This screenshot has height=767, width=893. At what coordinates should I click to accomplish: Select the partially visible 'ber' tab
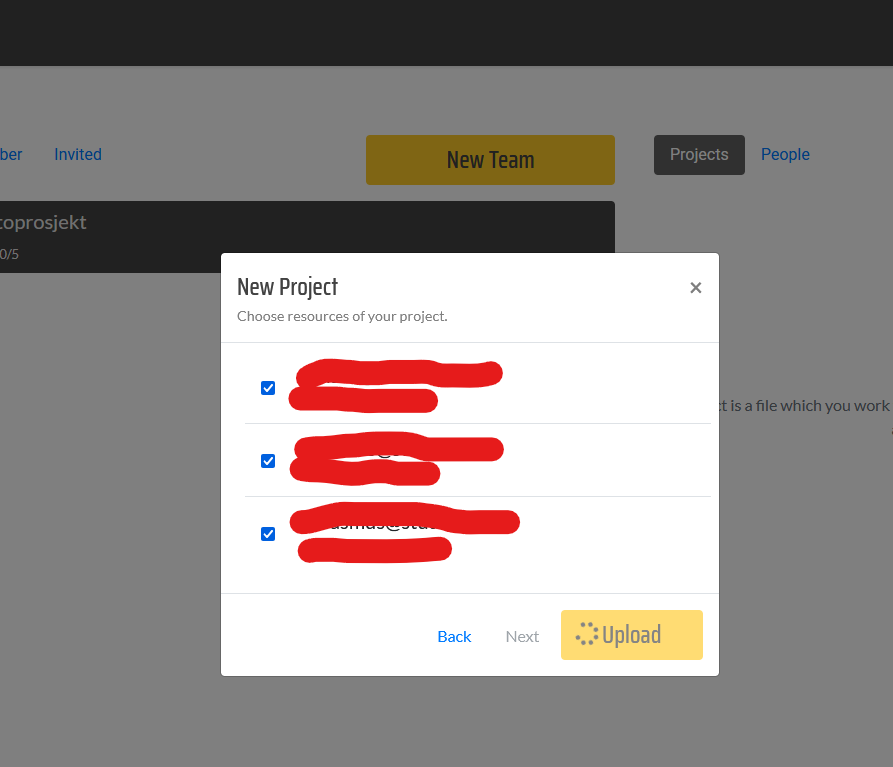pos(10,154)
